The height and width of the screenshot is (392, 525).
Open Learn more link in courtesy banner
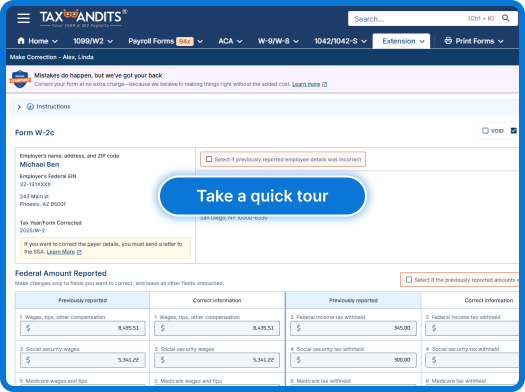[x=306, y=84]
